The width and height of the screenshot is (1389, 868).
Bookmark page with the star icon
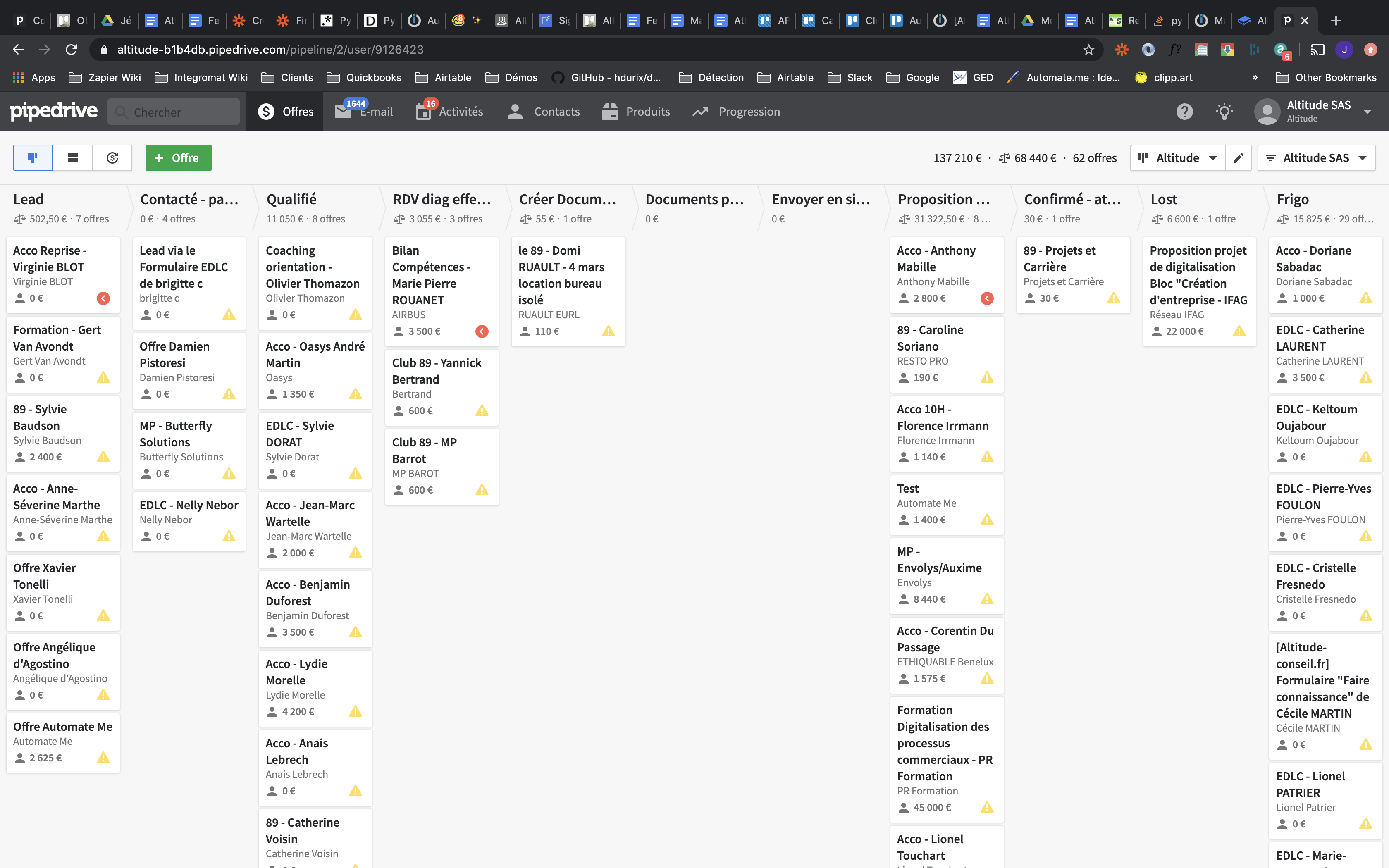pos(1088,50)
